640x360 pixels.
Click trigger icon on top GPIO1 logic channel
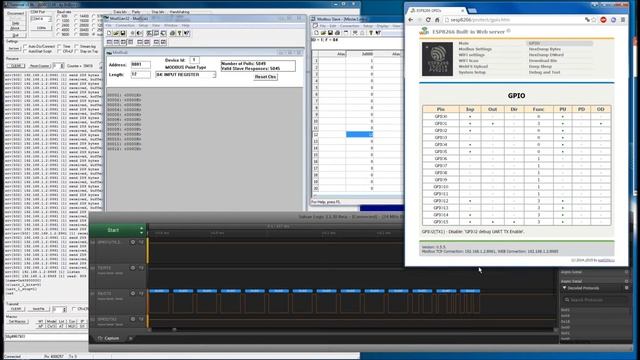[141, 242]
